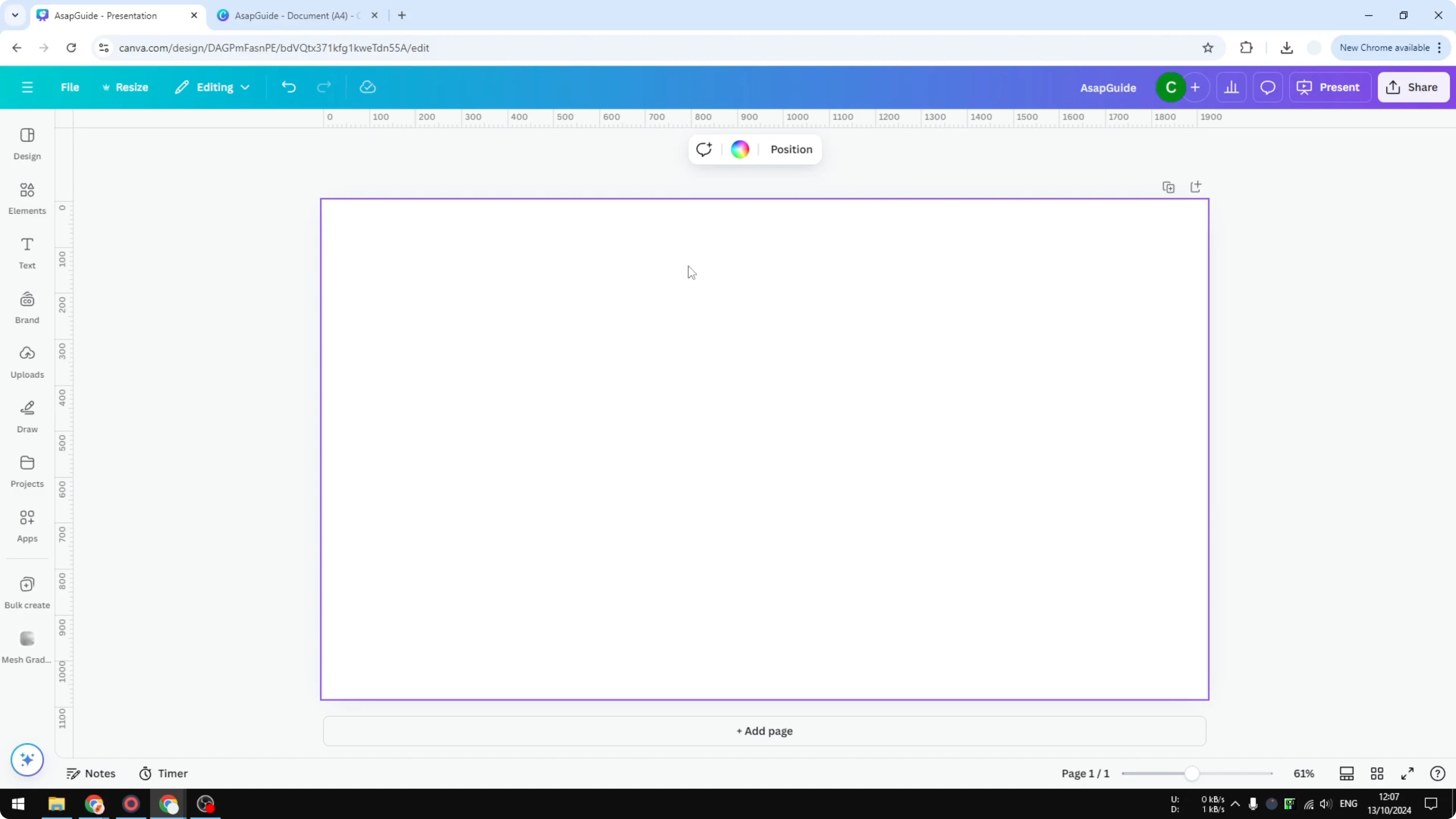Open the Uploads panel
Viewport: 1456px width, 819px height.
click(x=27, y=362)
